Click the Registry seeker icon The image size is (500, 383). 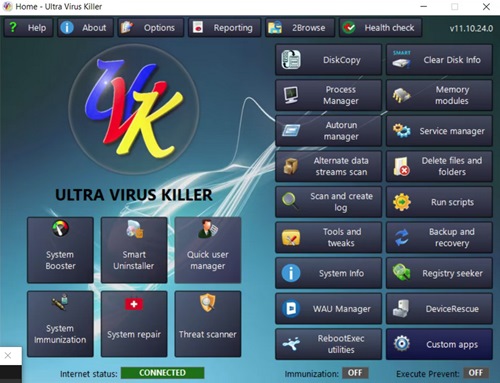tap(401, 272)
